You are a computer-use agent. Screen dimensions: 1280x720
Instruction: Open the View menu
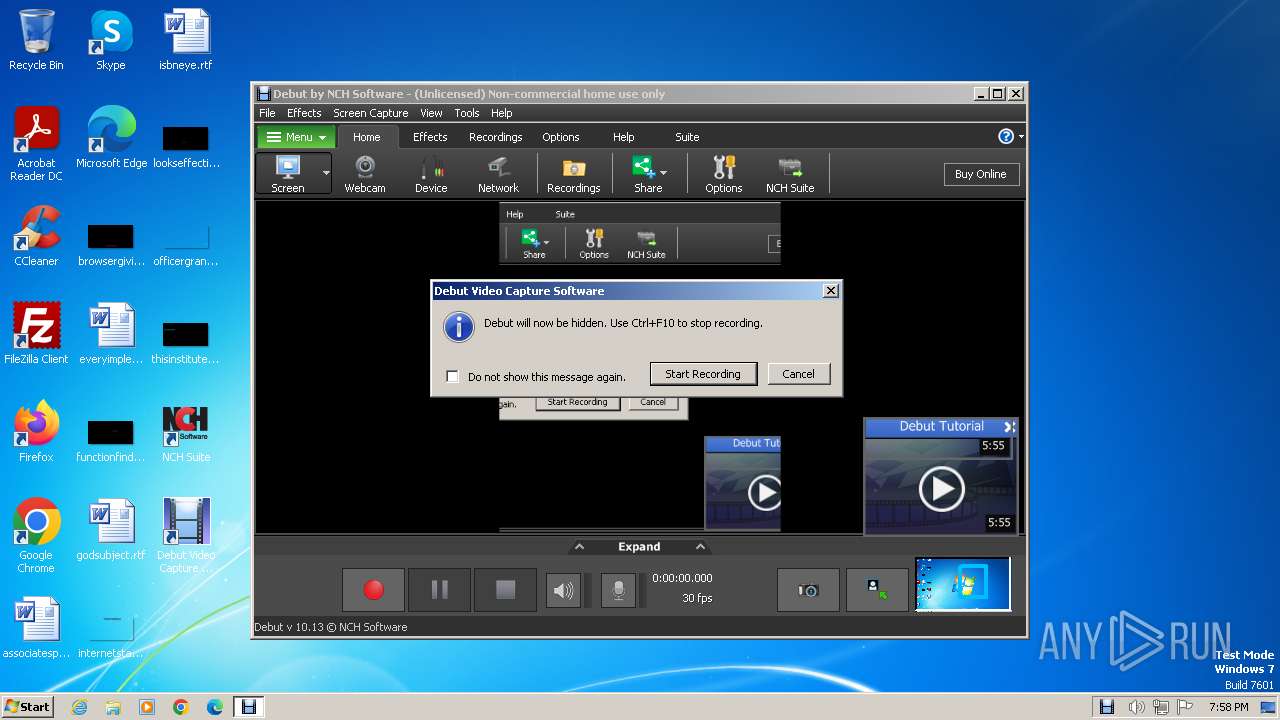(x=431, y=113)
